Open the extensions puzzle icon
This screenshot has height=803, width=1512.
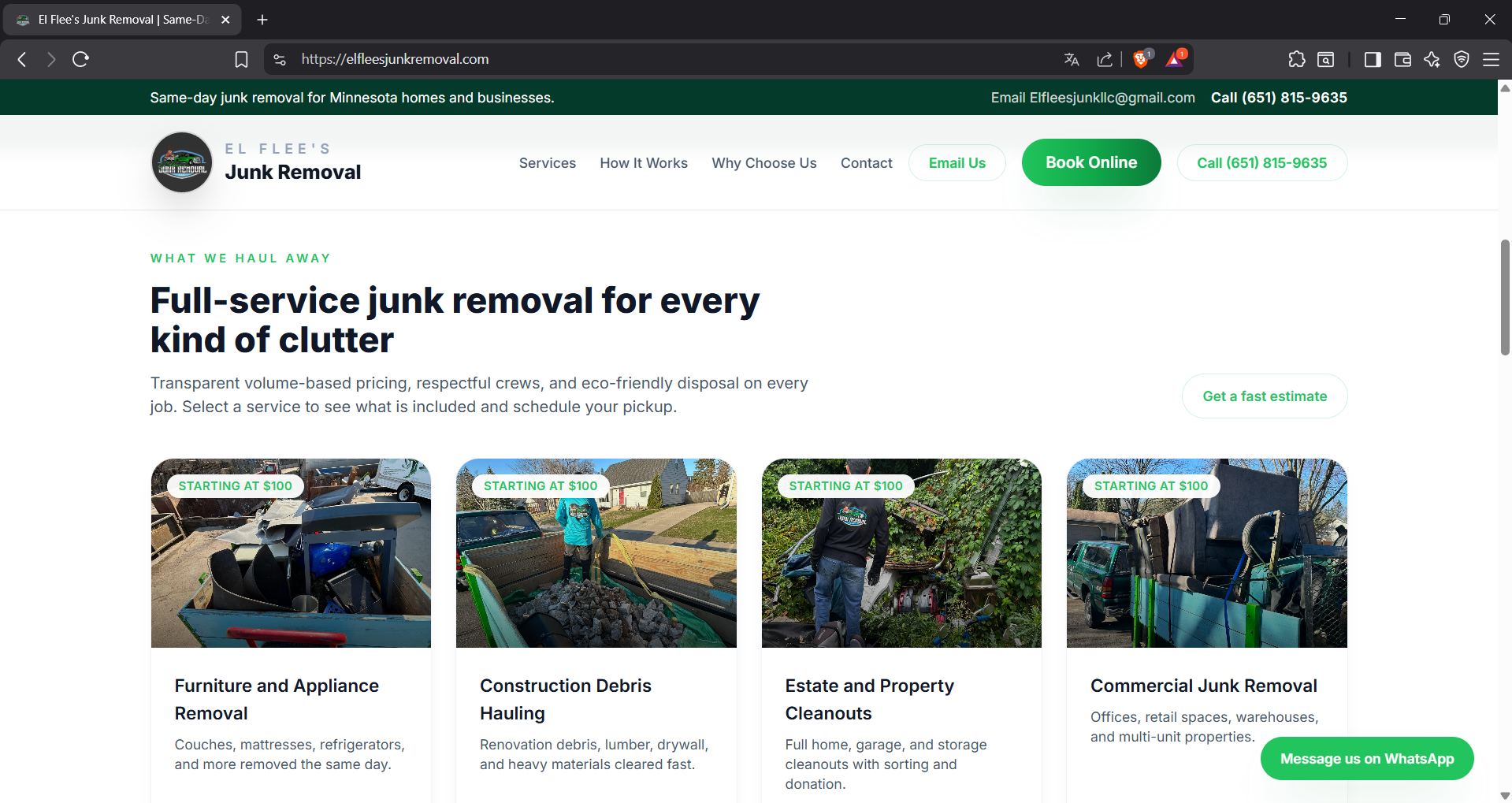(1296, 59)
